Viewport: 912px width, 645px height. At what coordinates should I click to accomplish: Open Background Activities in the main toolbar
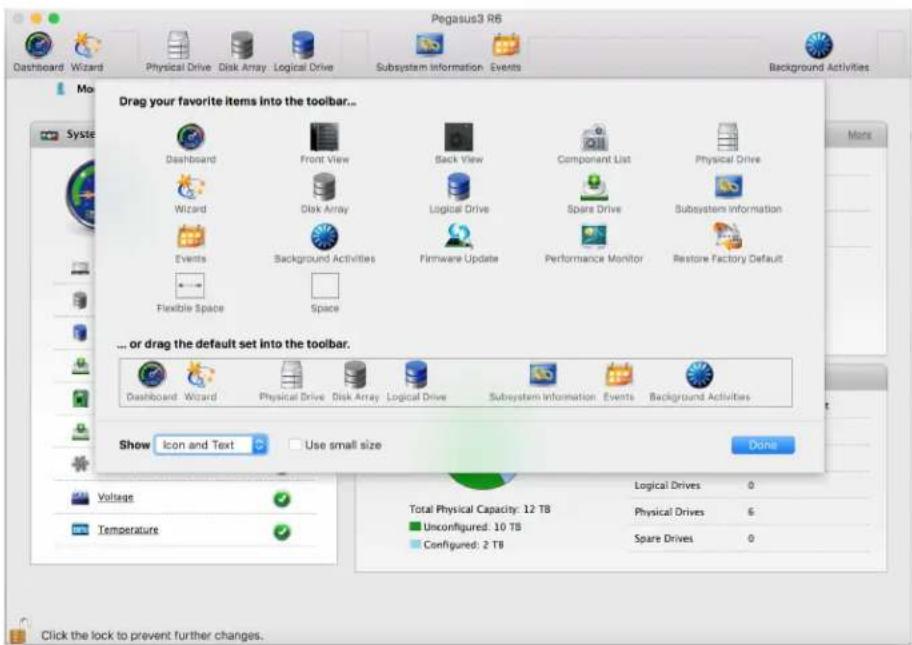pyautogui.click(x=818, y=52)
